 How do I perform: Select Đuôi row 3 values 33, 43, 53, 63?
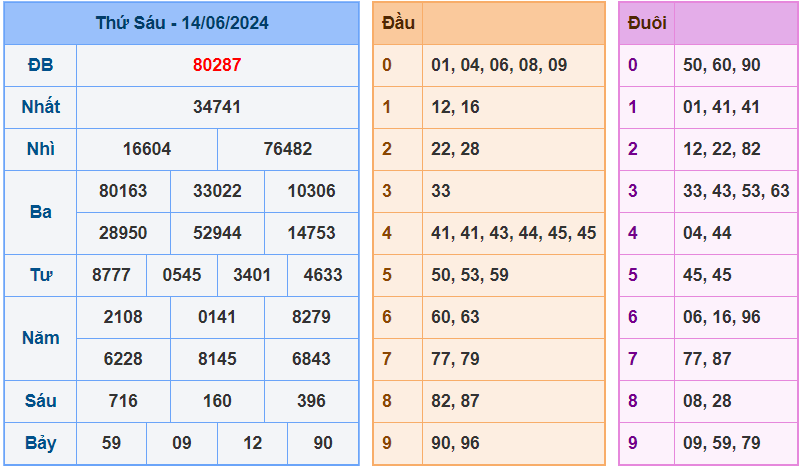tap(736, 191)
